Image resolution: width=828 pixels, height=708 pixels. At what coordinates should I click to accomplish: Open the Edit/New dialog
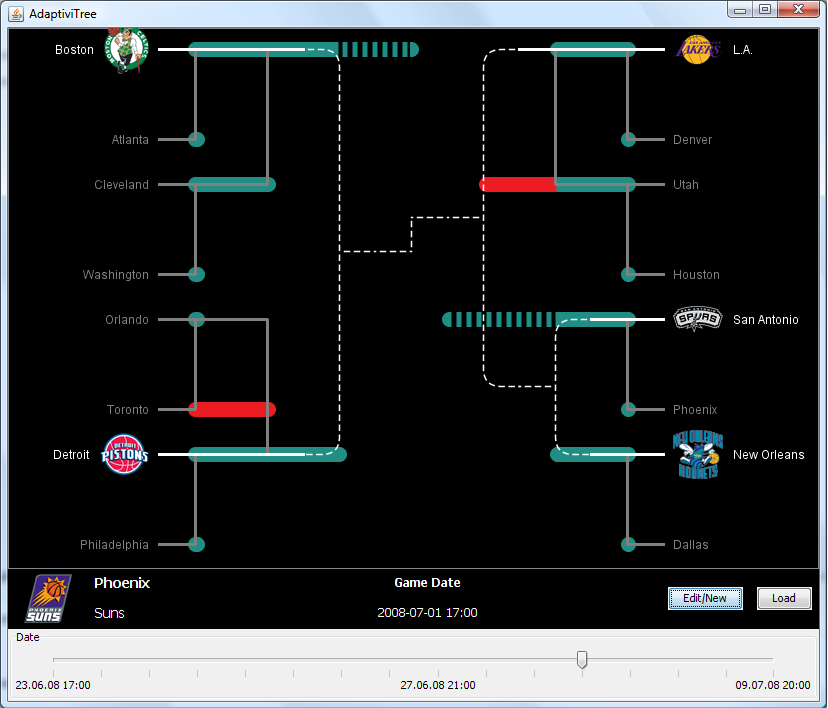pyautogui.click(x=705, y=598)
